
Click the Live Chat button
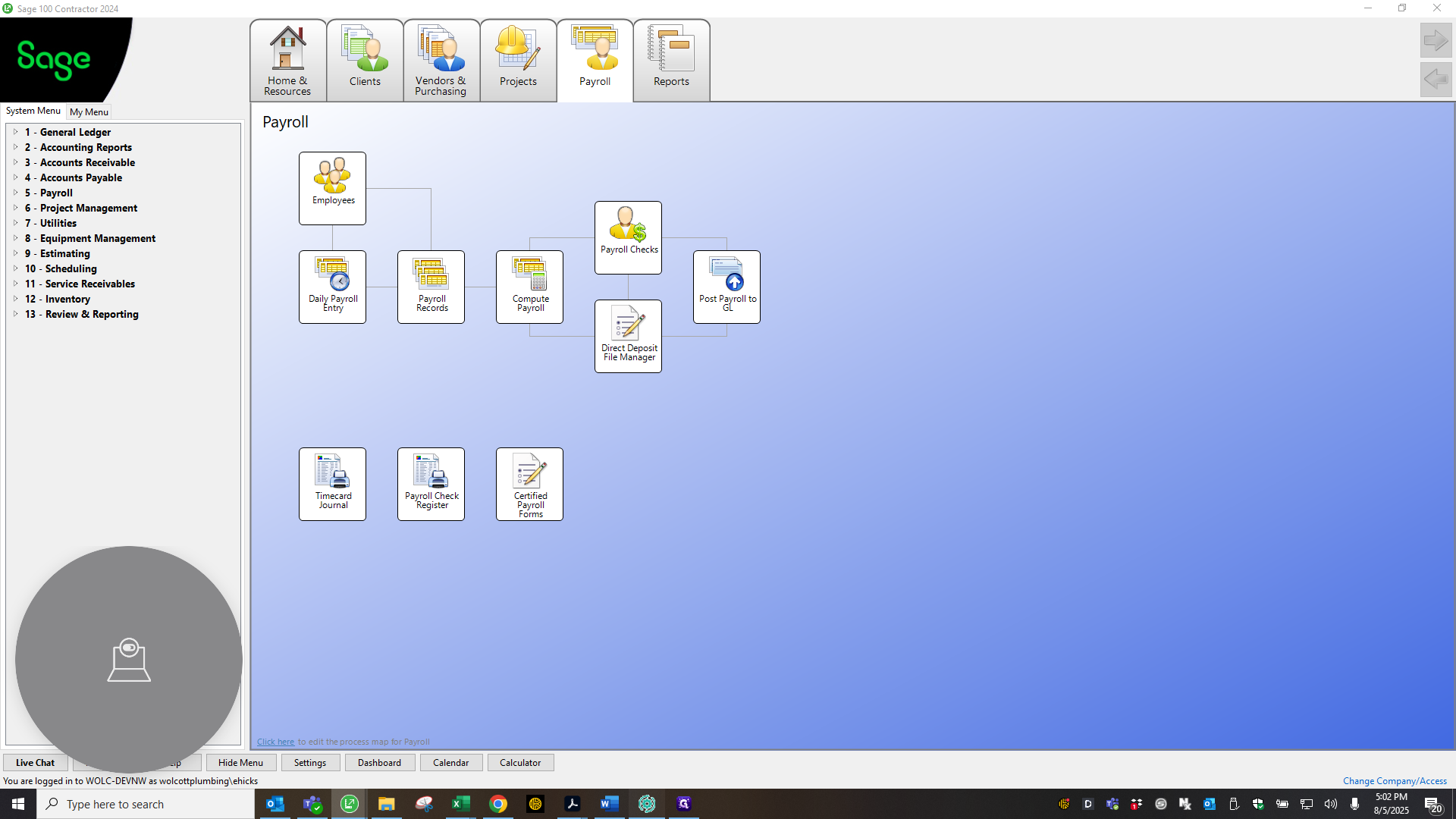35,763
